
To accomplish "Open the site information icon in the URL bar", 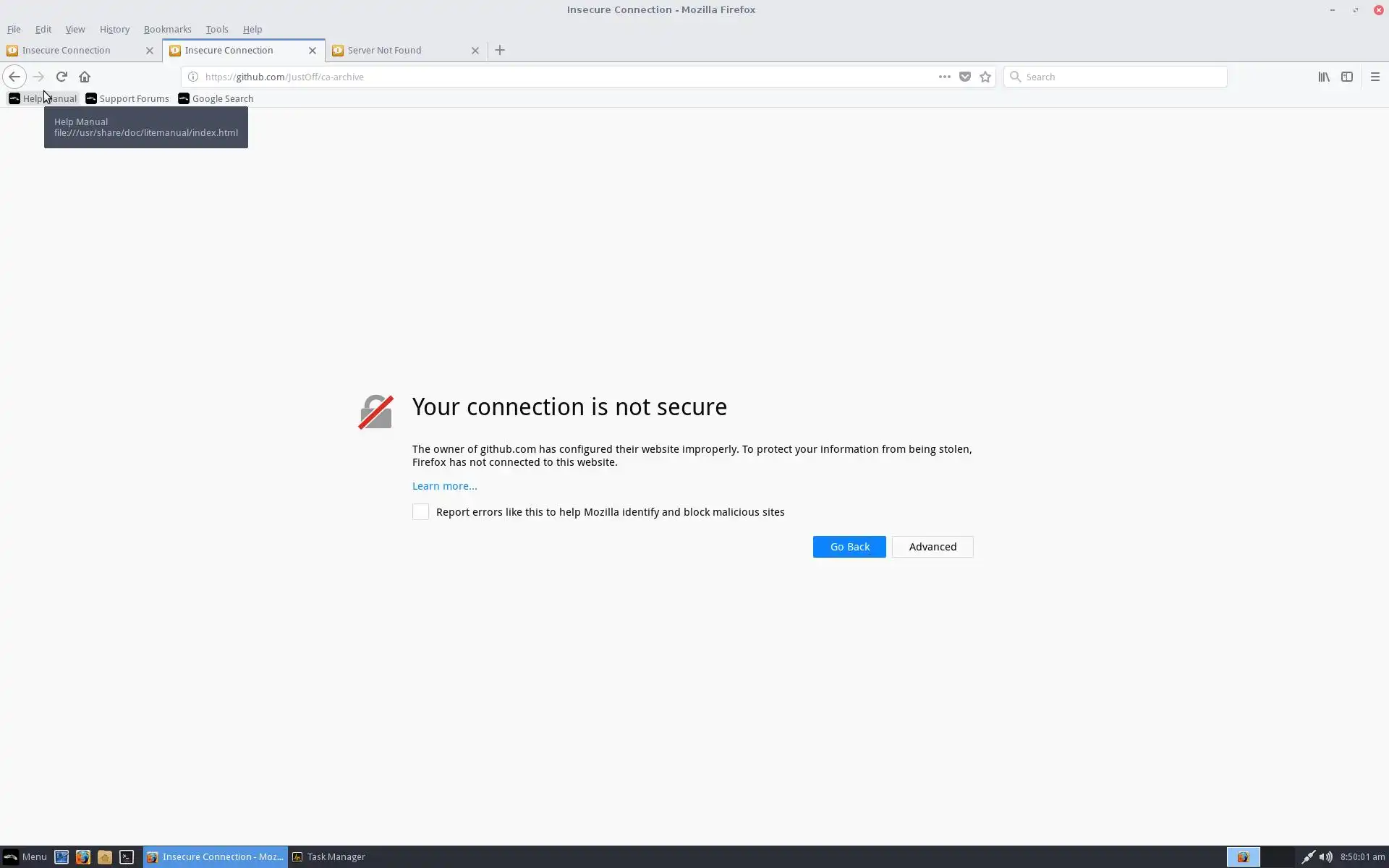I will pos(193,77).
